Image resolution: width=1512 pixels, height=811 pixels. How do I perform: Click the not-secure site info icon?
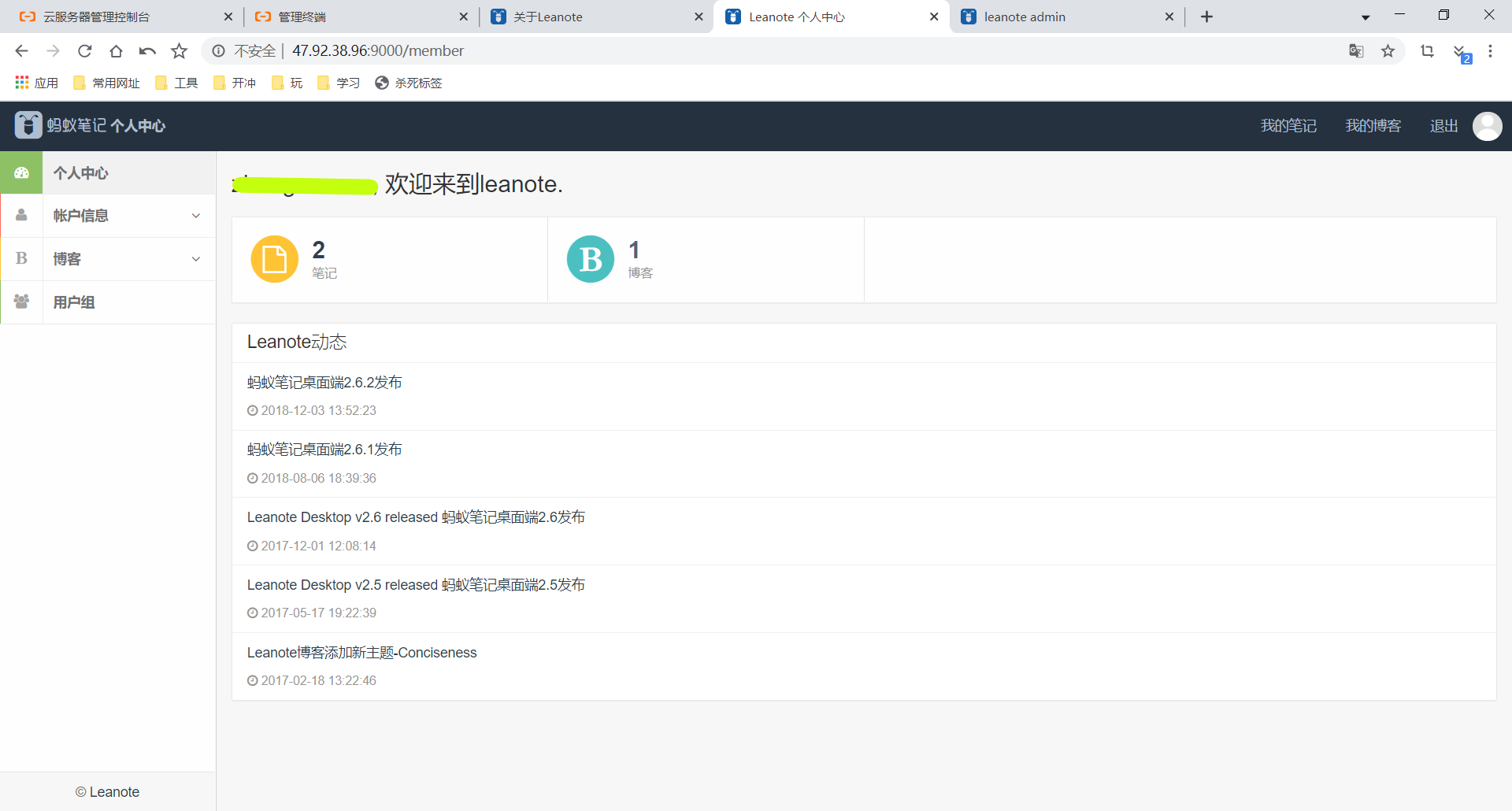click(x=218, y=51)
